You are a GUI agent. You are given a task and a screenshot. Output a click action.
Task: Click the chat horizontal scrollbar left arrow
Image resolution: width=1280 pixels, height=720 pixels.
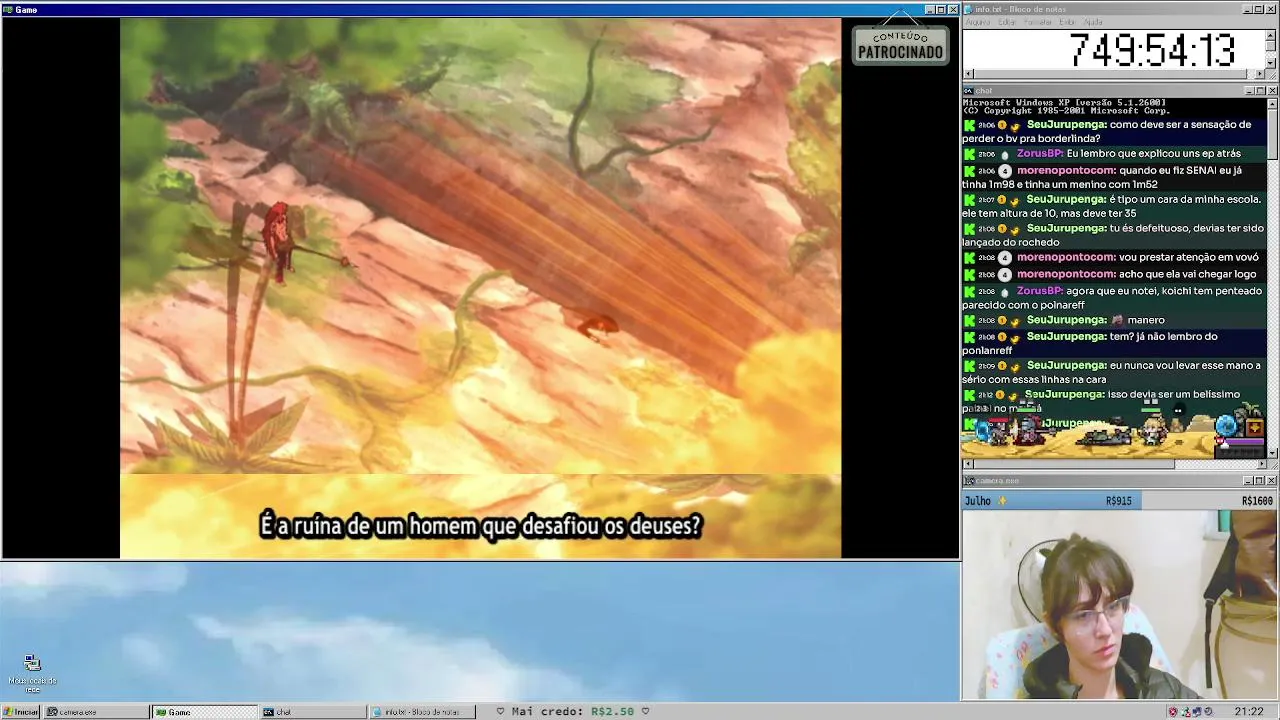[x=968, y=464]
